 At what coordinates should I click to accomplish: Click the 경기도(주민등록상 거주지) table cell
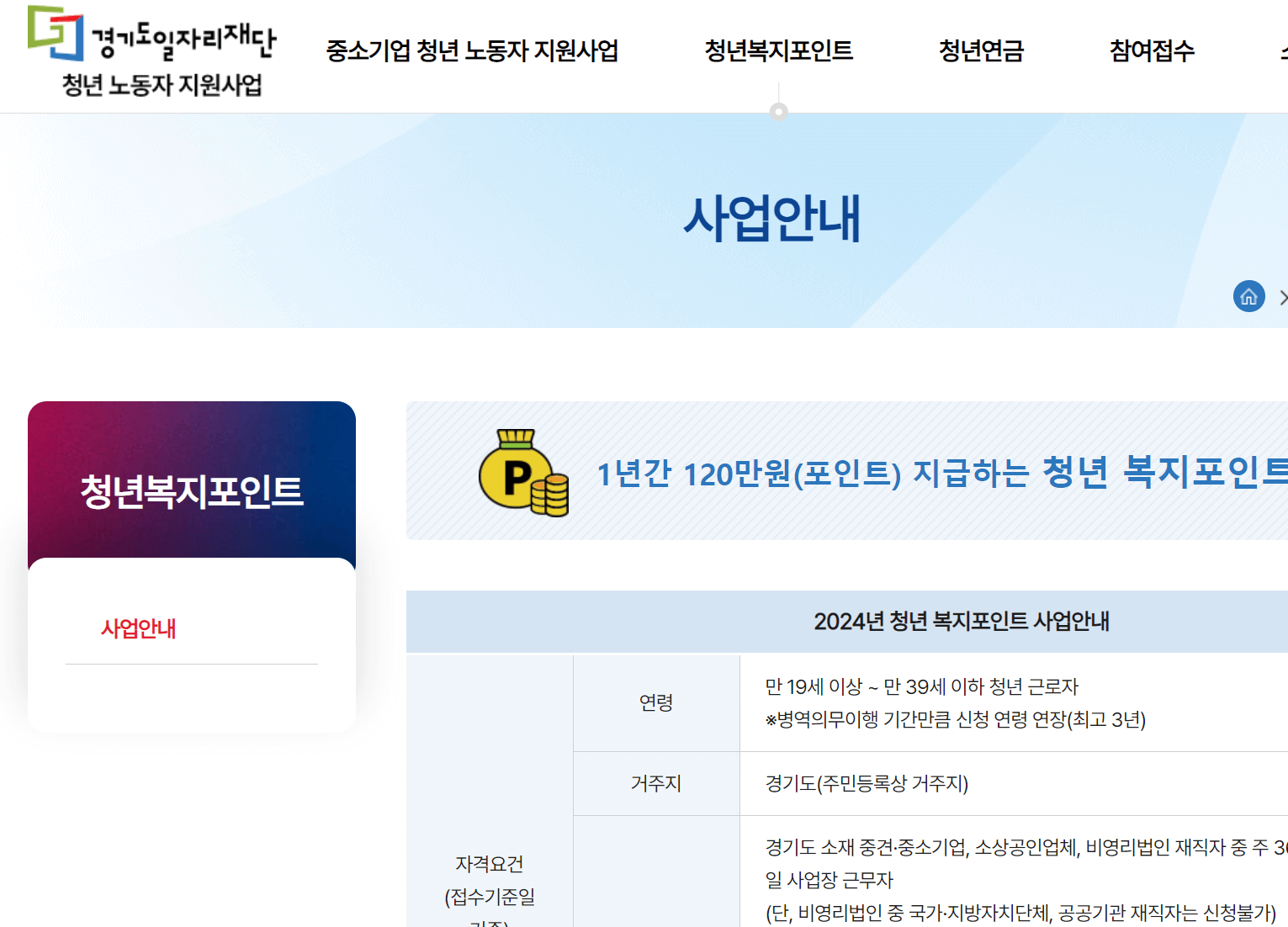coord(867,783)
